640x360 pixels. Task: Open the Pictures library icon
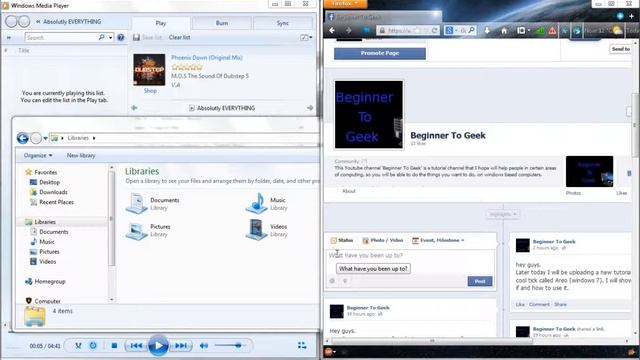coord(136,231)
